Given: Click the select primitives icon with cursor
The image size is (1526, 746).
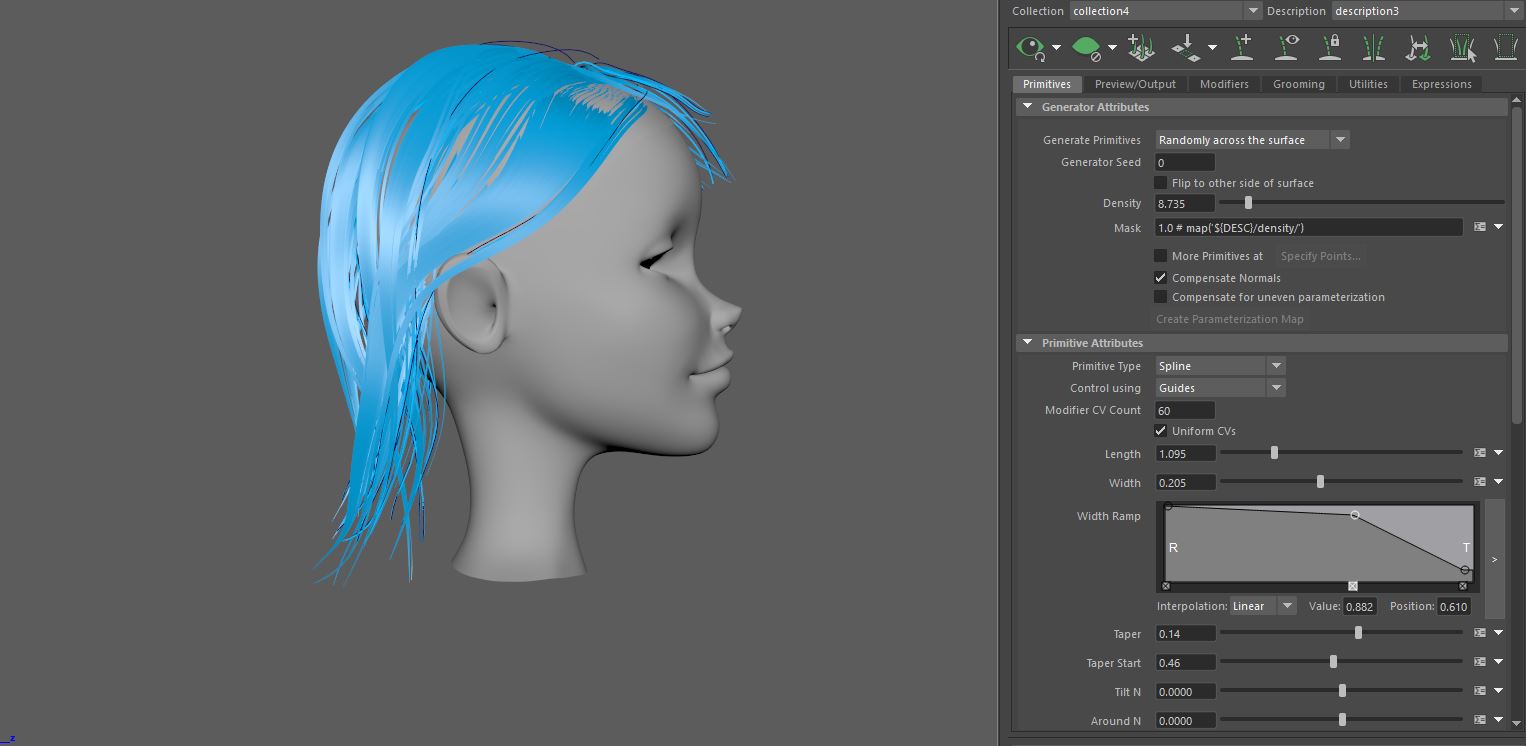Looking at the screenshot, I should [1462, 47].
